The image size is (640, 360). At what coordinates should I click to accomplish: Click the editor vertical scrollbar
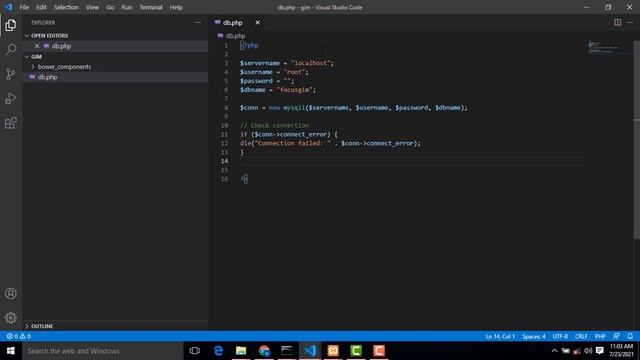point(637,139)
